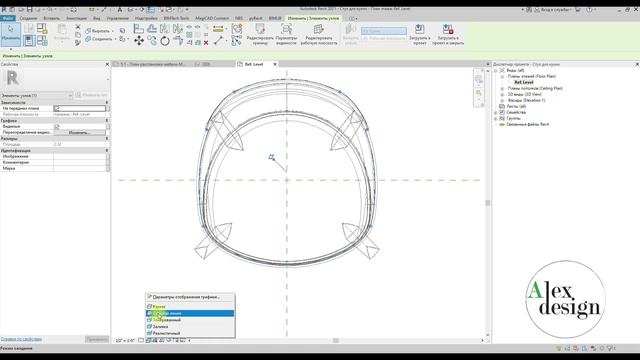This screenshot has height=360, width=640.
Task: Expand Планы потолков (Ceiling Plan) tree node
Action: (x=502, y=88)
